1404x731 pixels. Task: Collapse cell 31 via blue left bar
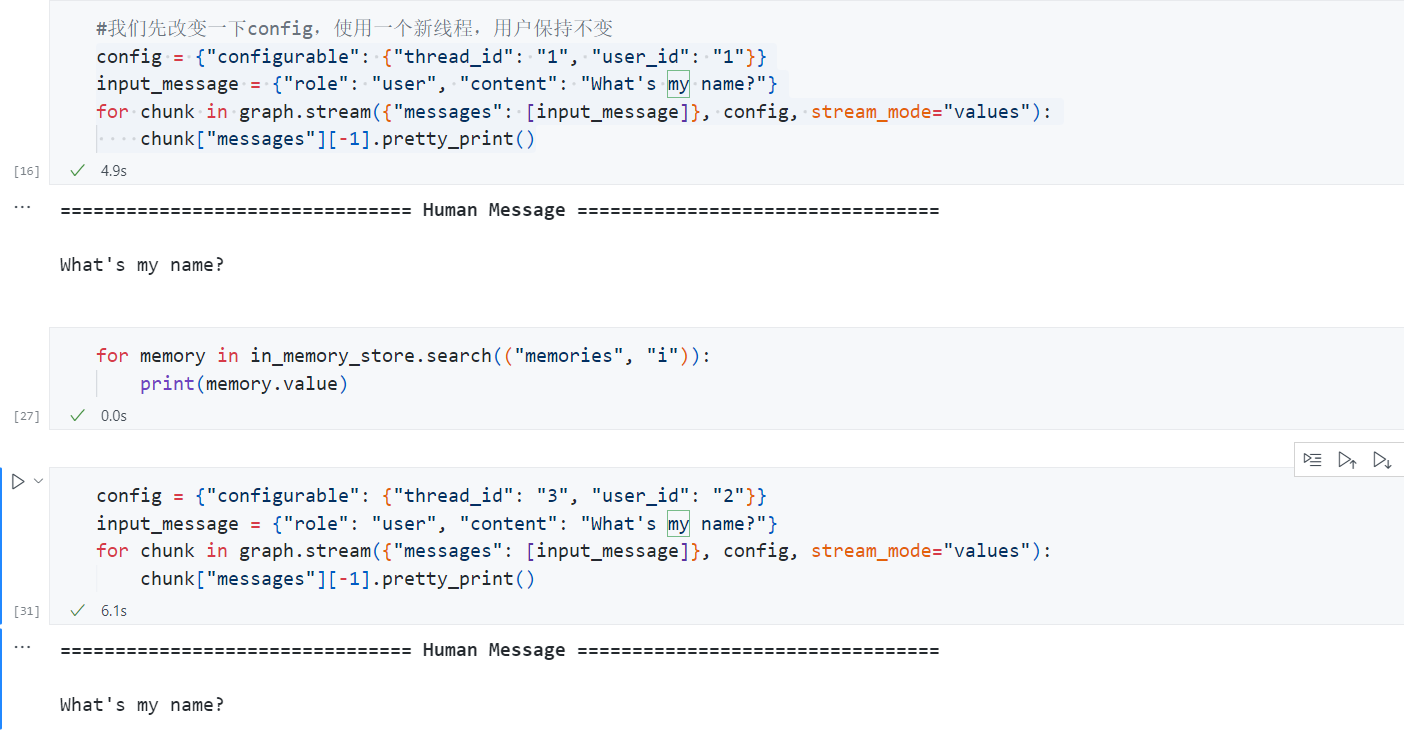point(2,544)
